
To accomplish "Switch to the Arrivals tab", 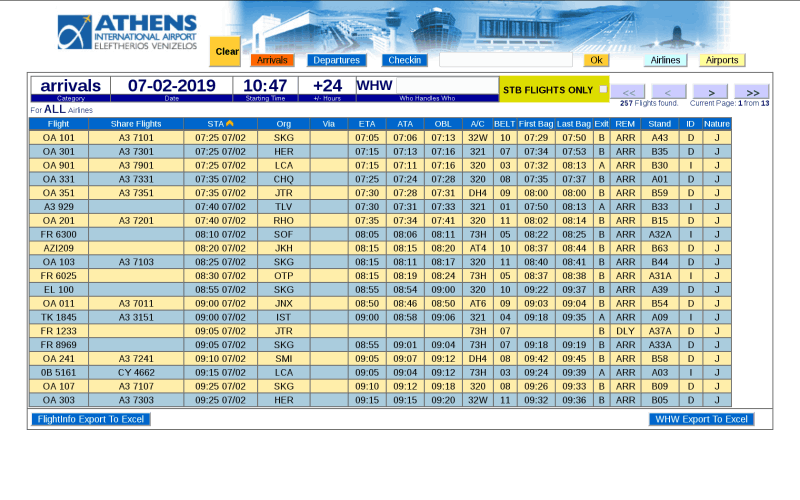I will [x=272, y=60].
